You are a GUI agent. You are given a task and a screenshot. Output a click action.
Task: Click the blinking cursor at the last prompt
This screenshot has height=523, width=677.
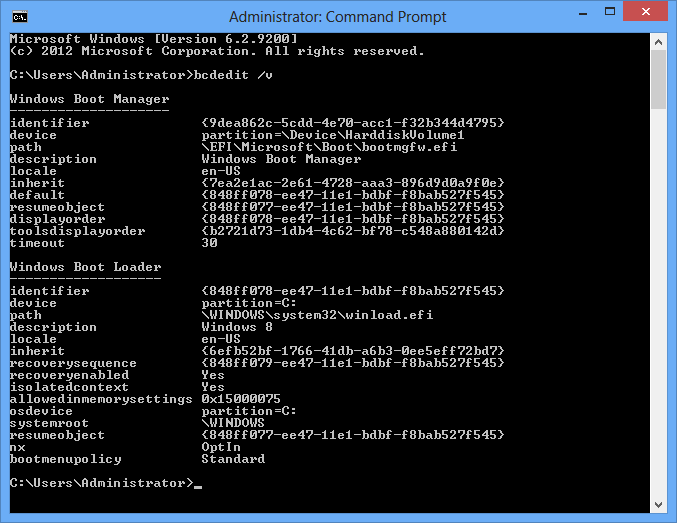pyautogui.click(x=198, y=486)
